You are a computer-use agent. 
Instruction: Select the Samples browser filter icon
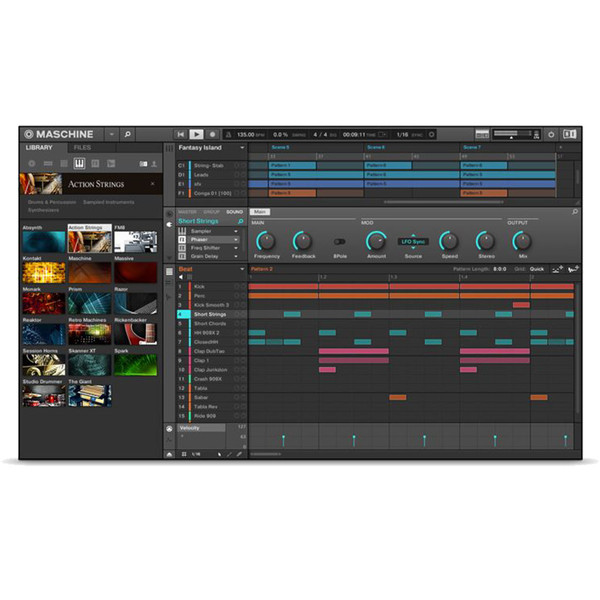tap(111, 164)
